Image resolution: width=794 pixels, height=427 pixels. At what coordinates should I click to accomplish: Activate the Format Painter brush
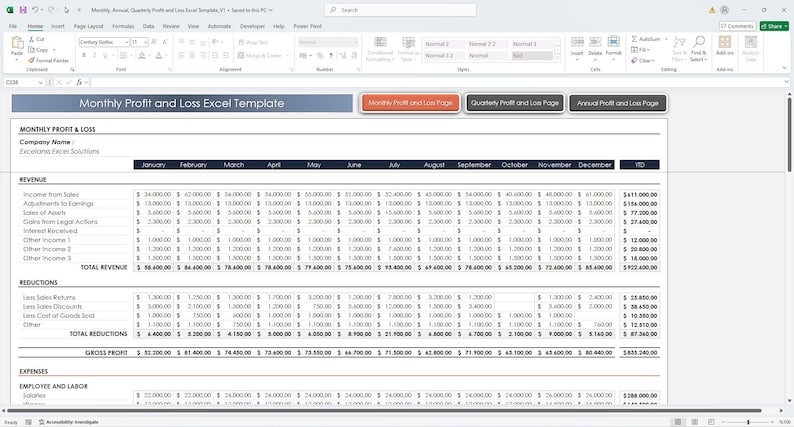31,60
